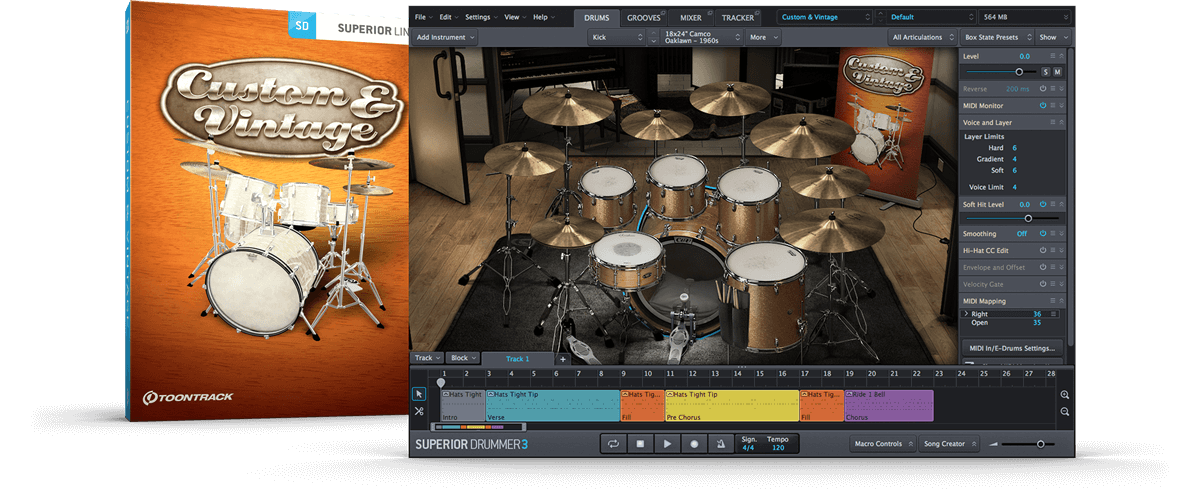Open the All Articulations dropdown
The height and width of the screenshot is (493, 1200).
click(921, 37)
